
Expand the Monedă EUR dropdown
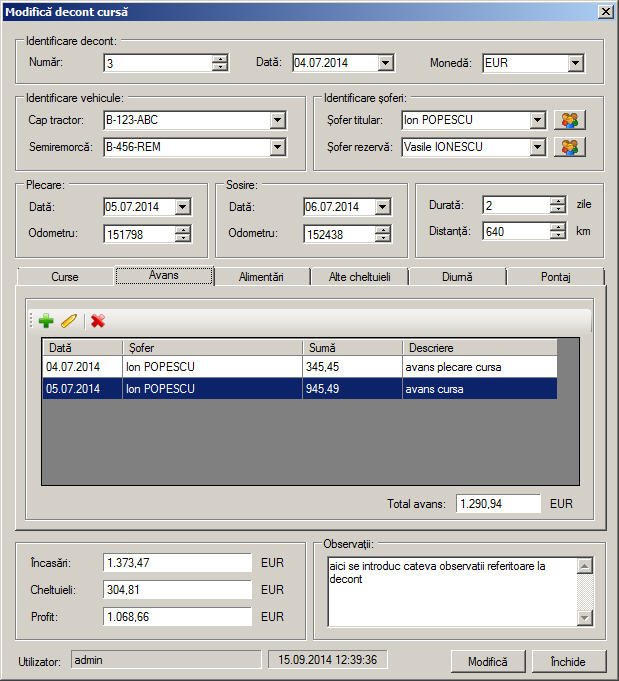pyautogui.click(x=576, y=63)
